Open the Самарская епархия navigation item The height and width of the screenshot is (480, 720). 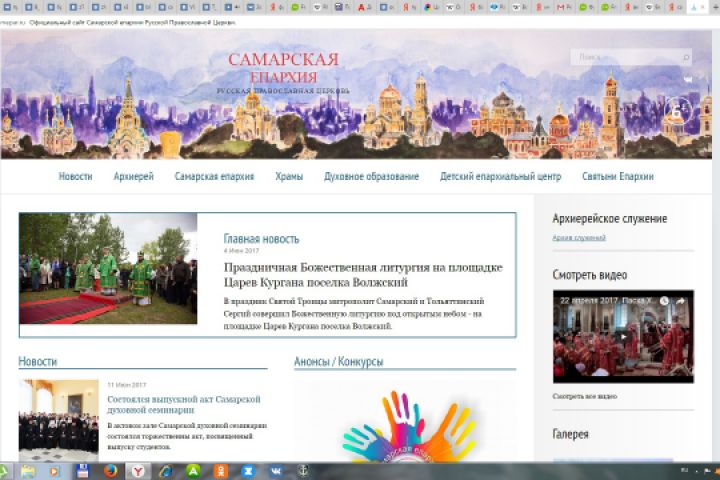point(214,176)
